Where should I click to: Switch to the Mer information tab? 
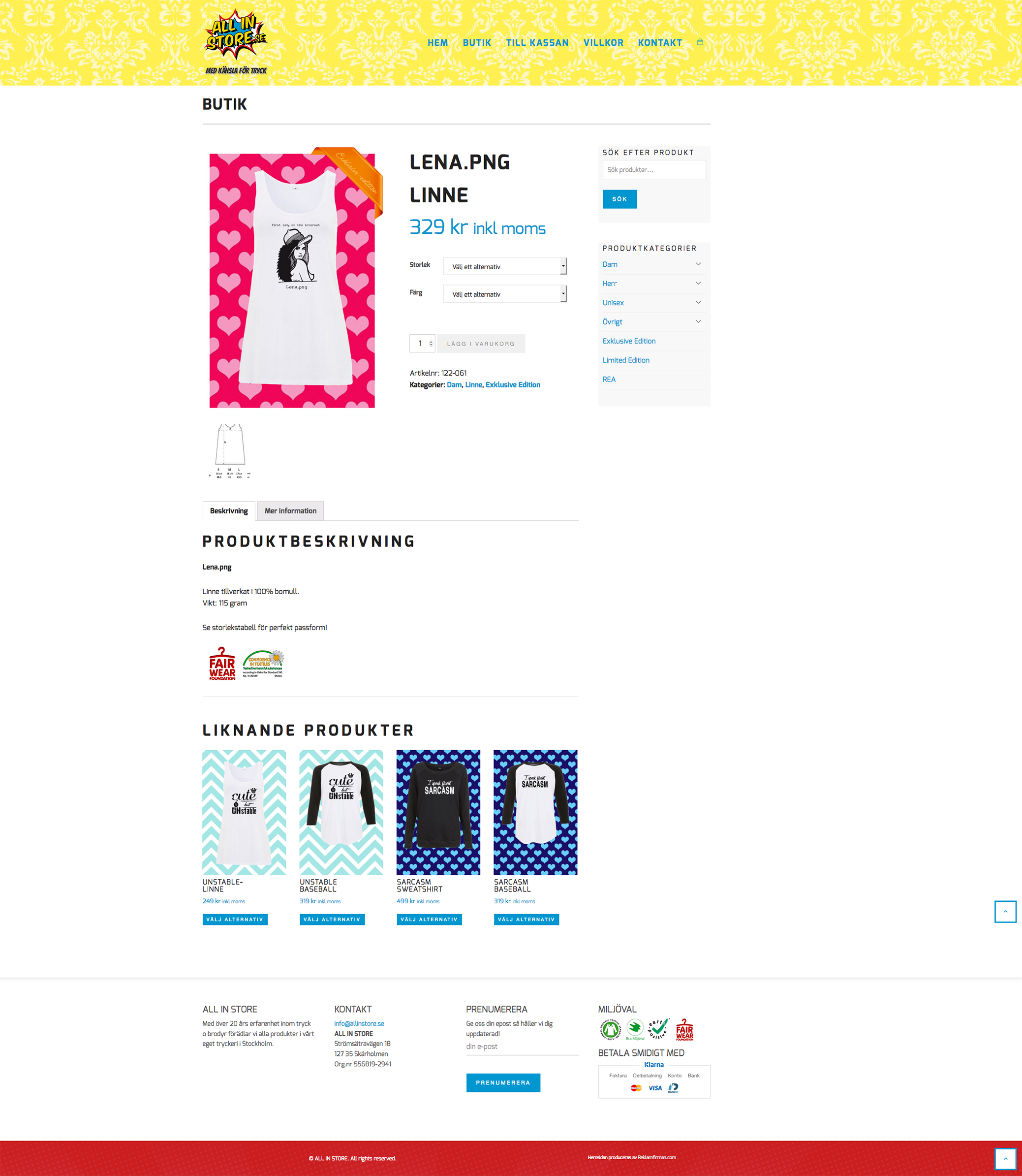coord(290,510)
